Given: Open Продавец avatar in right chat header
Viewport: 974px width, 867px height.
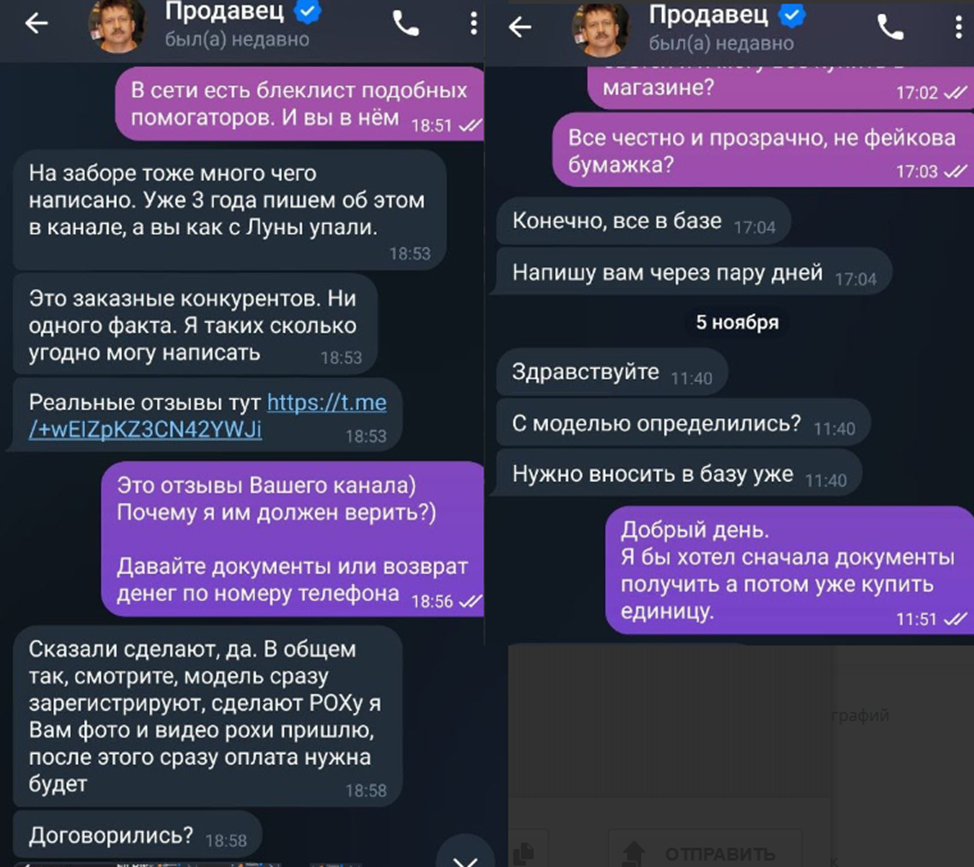Looking at the screenshot, I should point(601,29).
